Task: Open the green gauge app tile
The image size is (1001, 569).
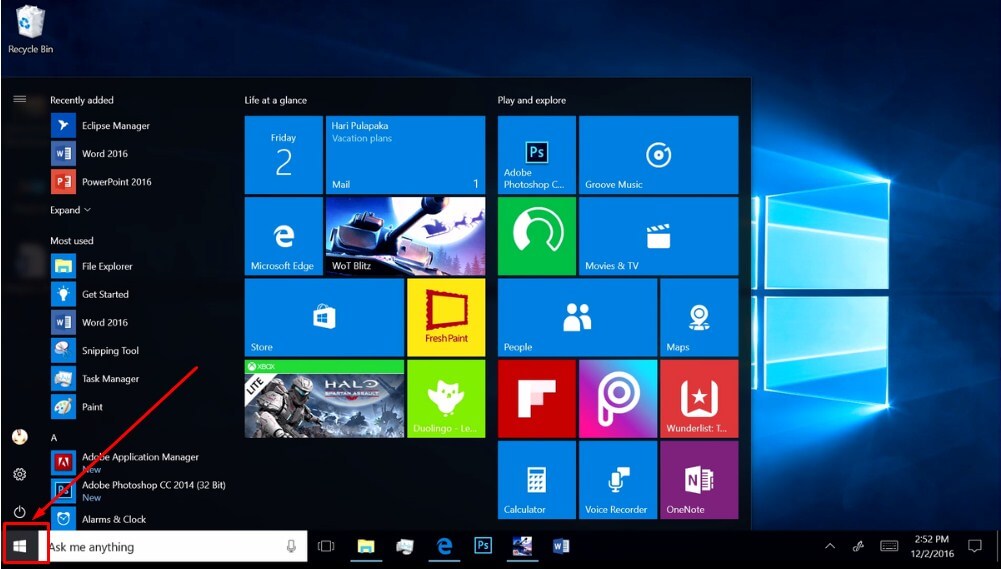Action: click(537, 236)
